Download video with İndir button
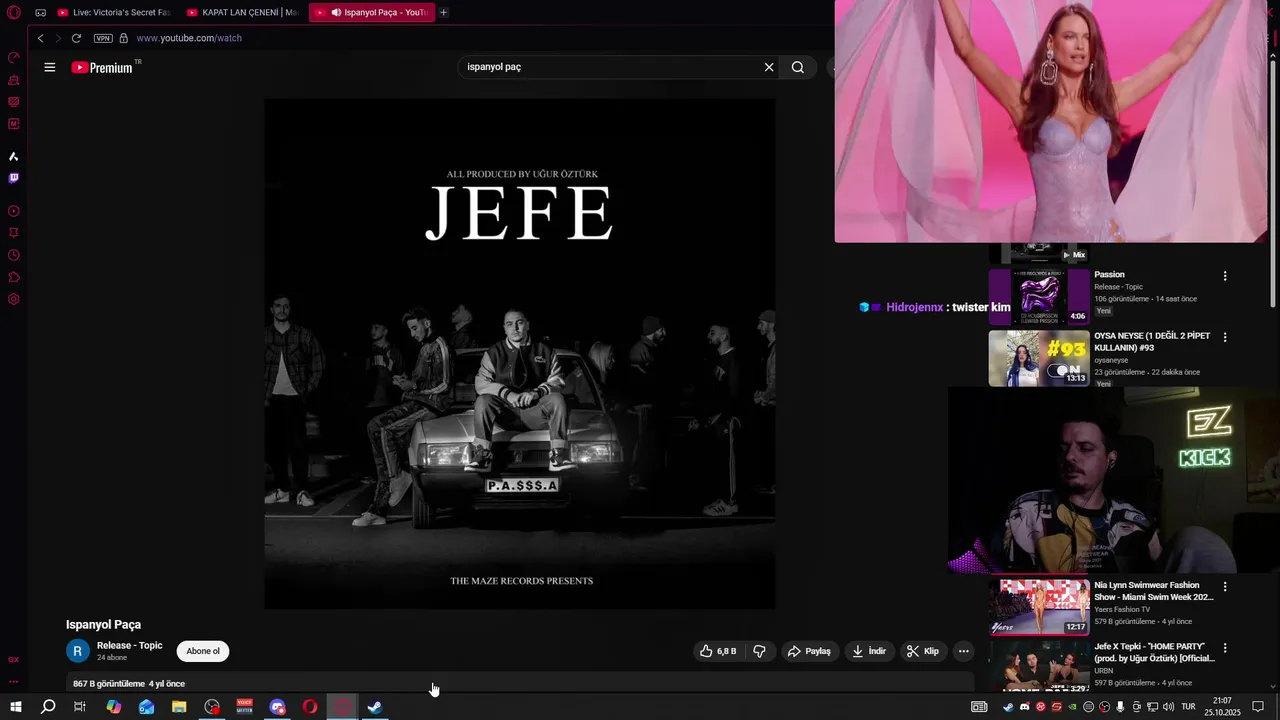Image resolution: width=1280 pixels, height=720 pixels. (869, 651)
